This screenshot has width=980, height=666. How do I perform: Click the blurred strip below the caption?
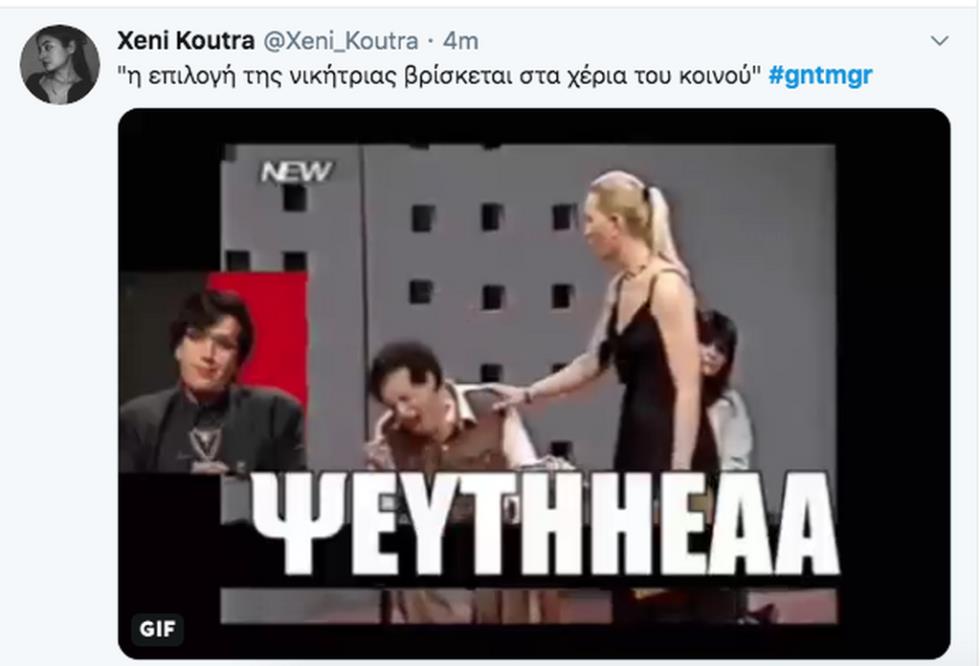pos(528,605)
